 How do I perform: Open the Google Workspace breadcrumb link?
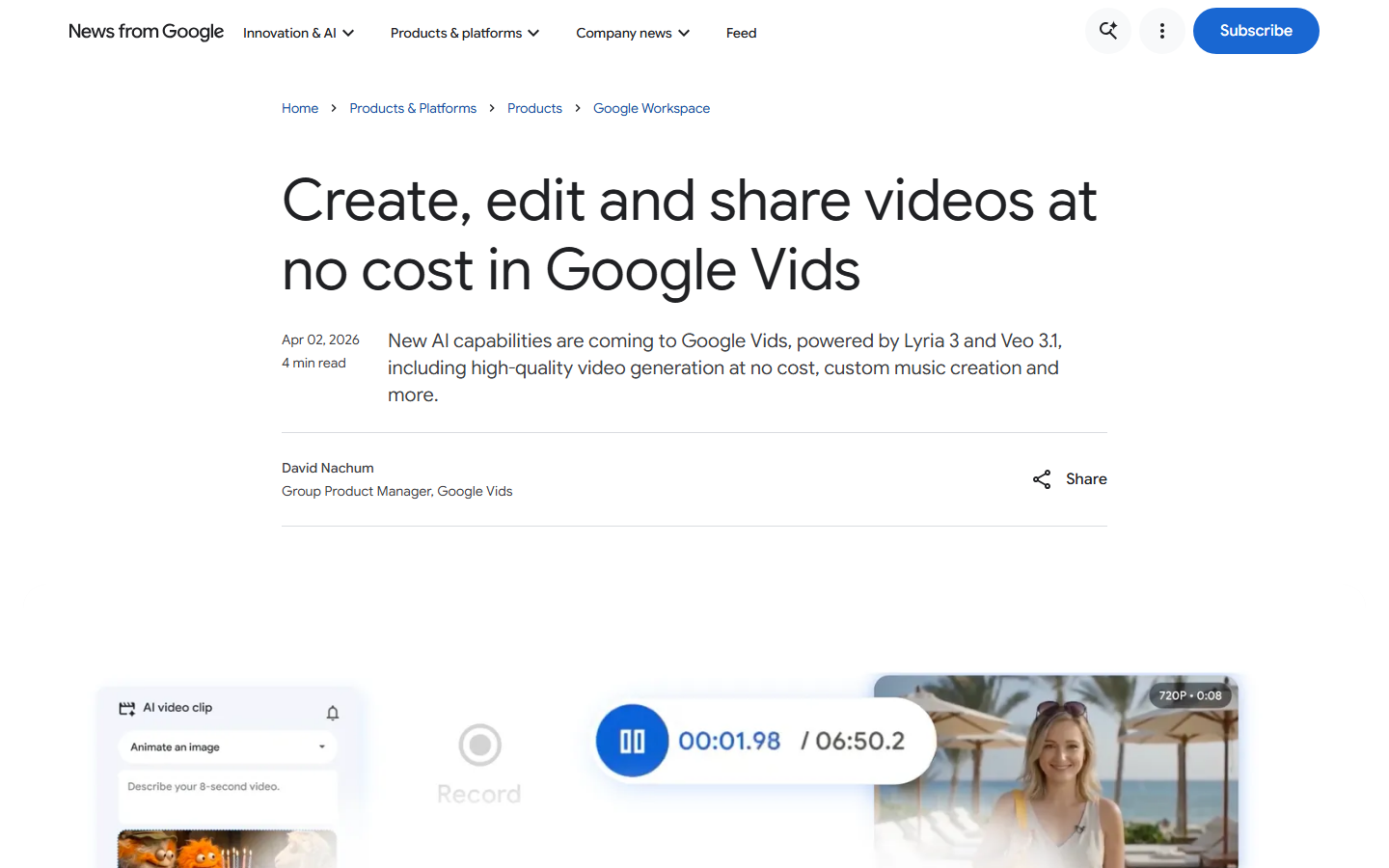[x=651, y=108]
